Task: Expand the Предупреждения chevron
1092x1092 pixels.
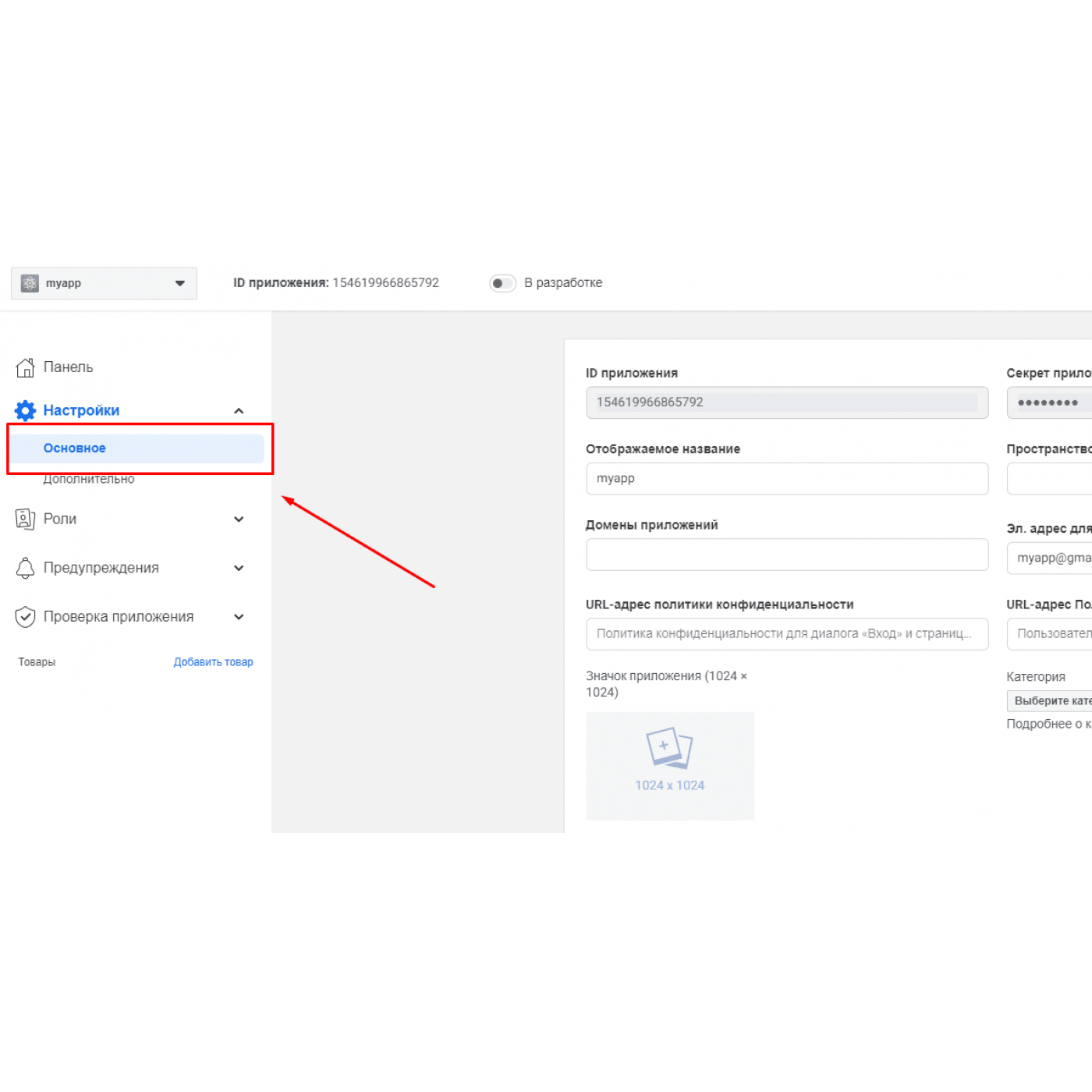Action: pos(239,568)
